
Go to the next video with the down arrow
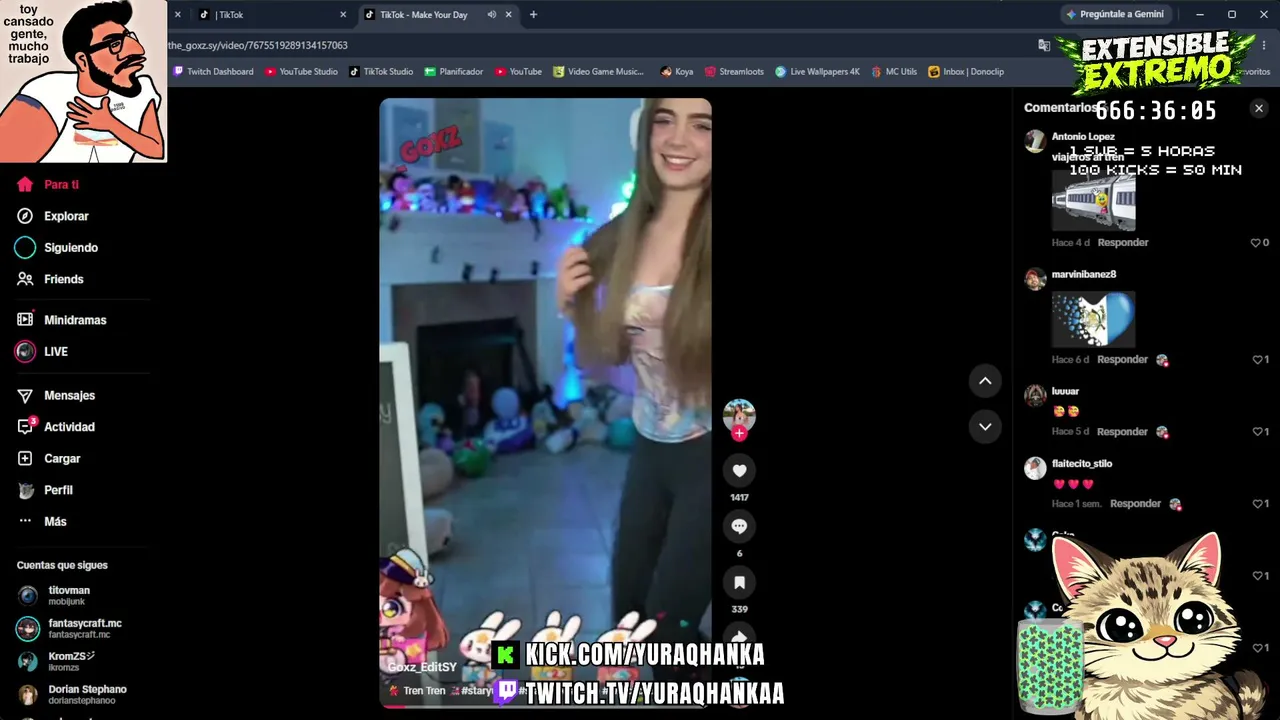[985, 427]
